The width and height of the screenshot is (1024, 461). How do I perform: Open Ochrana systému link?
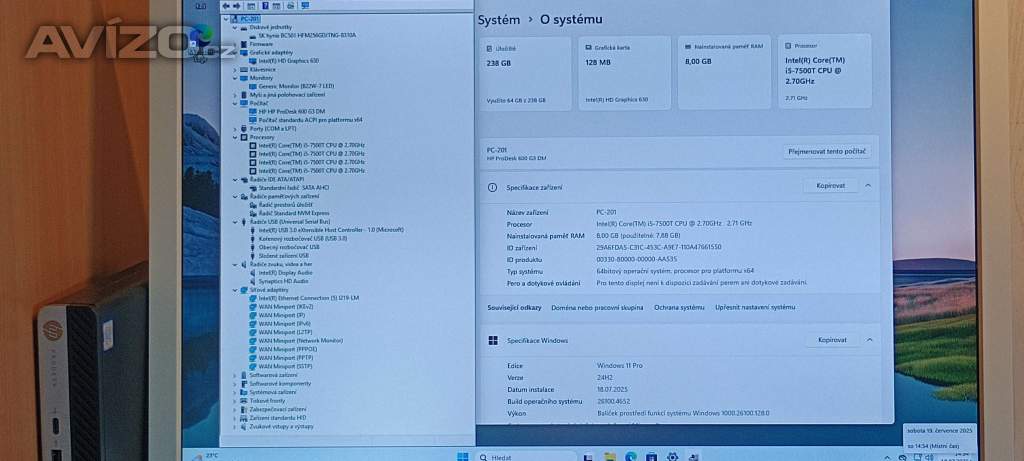tap(679, 308)
